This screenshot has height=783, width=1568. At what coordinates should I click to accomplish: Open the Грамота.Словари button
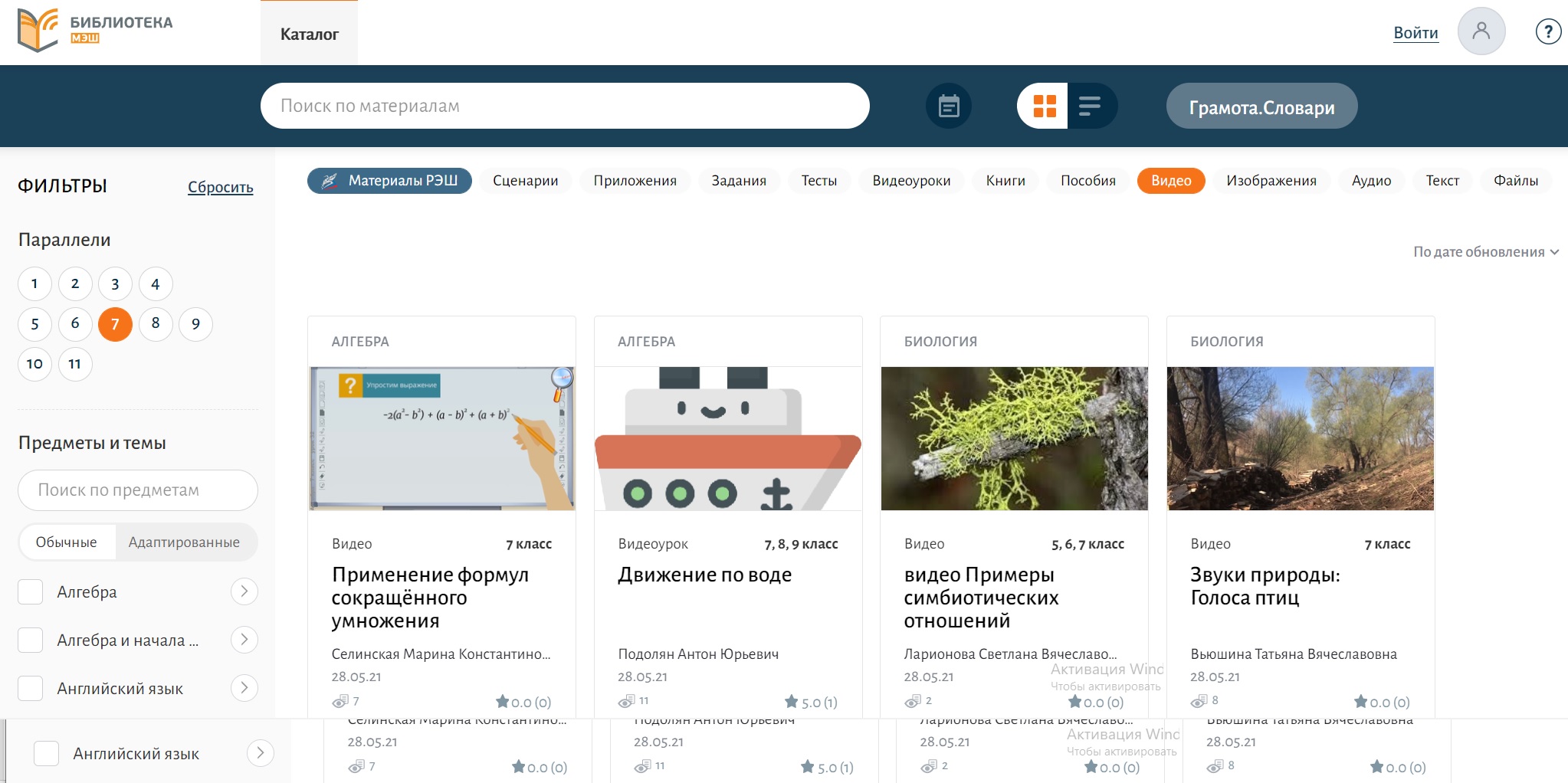1261,106
